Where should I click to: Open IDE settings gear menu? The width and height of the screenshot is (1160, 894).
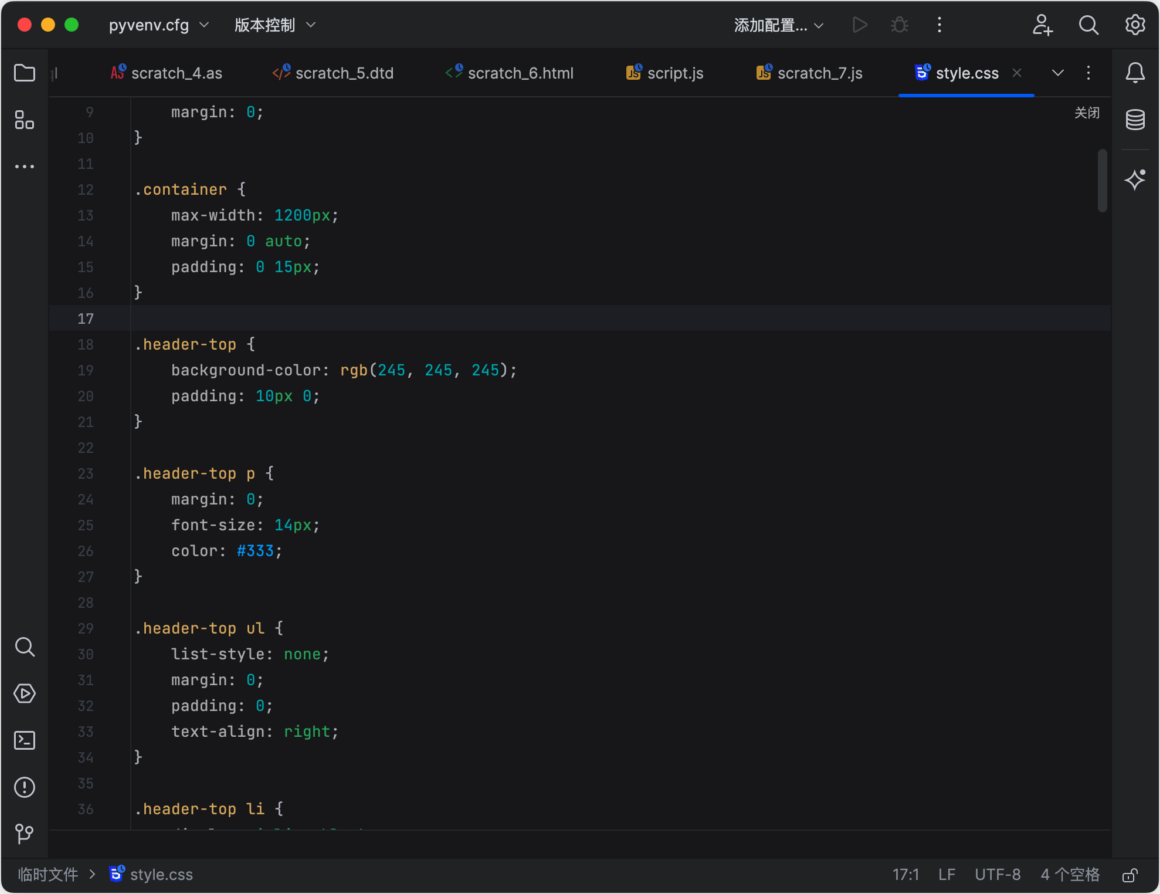coord(1135,25)
